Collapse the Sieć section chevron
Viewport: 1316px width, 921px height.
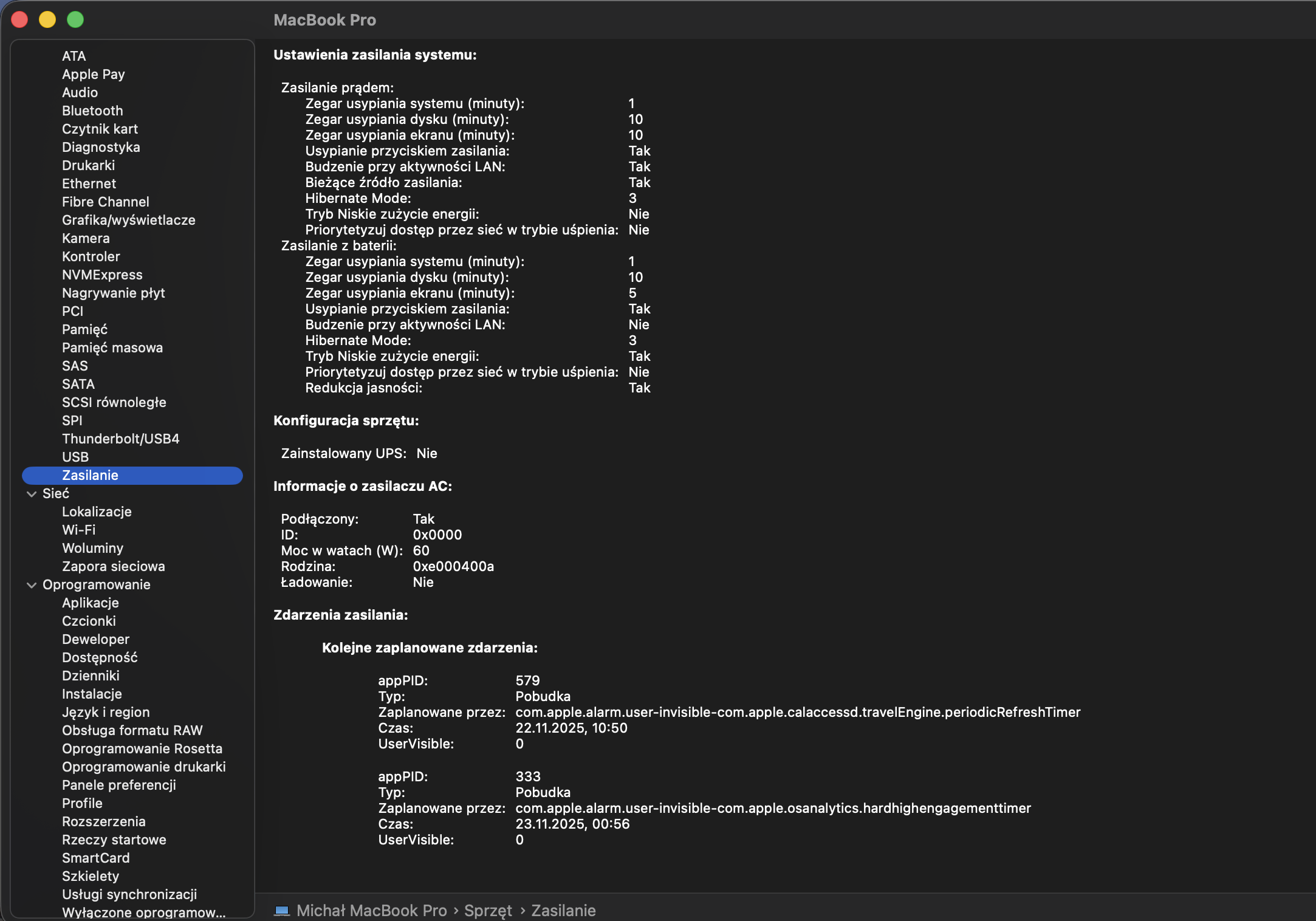tap(32, 494)
